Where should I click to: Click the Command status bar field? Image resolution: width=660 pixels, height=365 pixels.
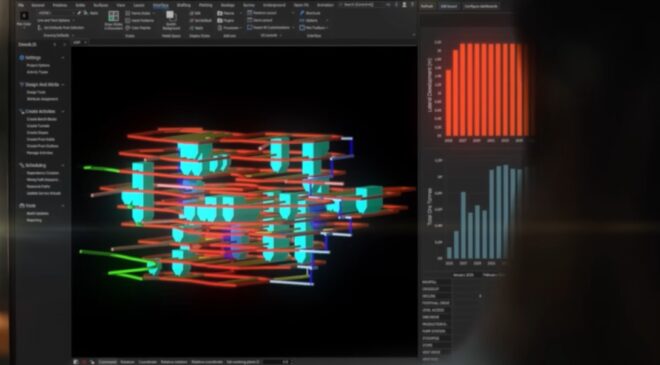tap(107, 362)
